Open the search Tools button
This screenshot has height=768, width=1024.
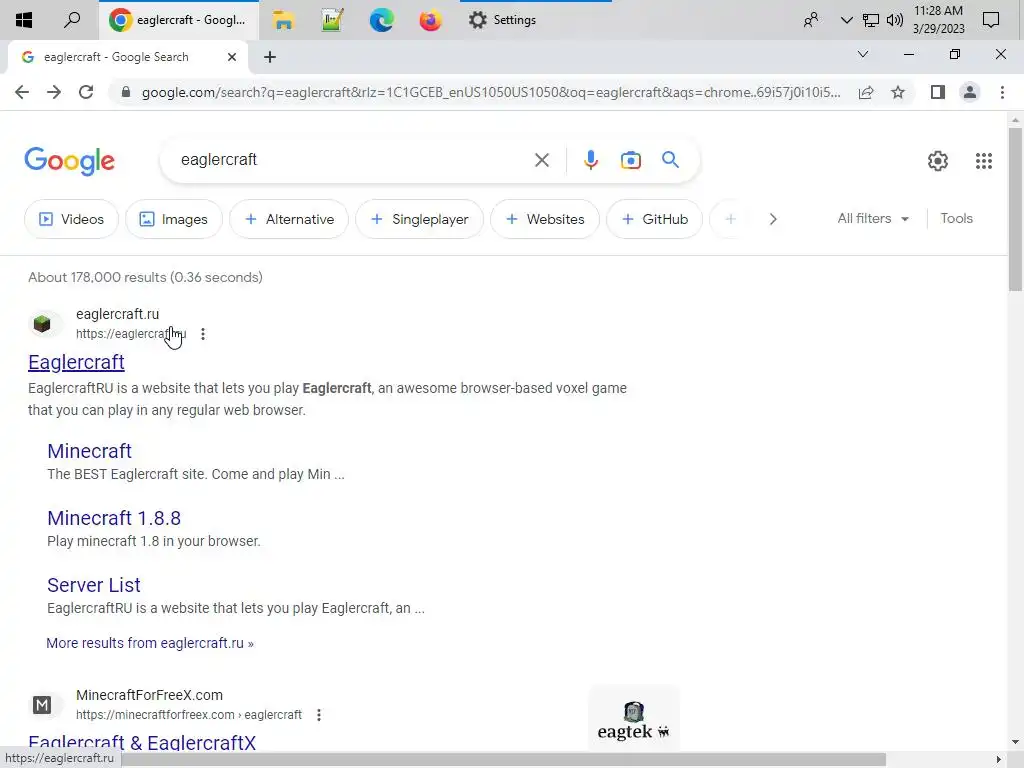coord(956,218)
